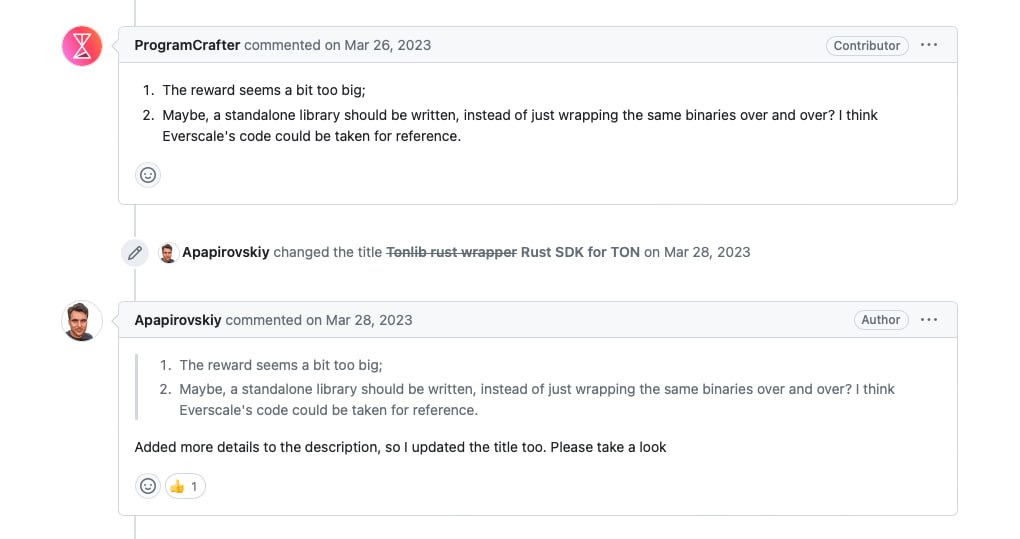Open Apapirovskiy profile link in title-change event
This screenshot has height=539, width=1020.
tap(226, 252)
